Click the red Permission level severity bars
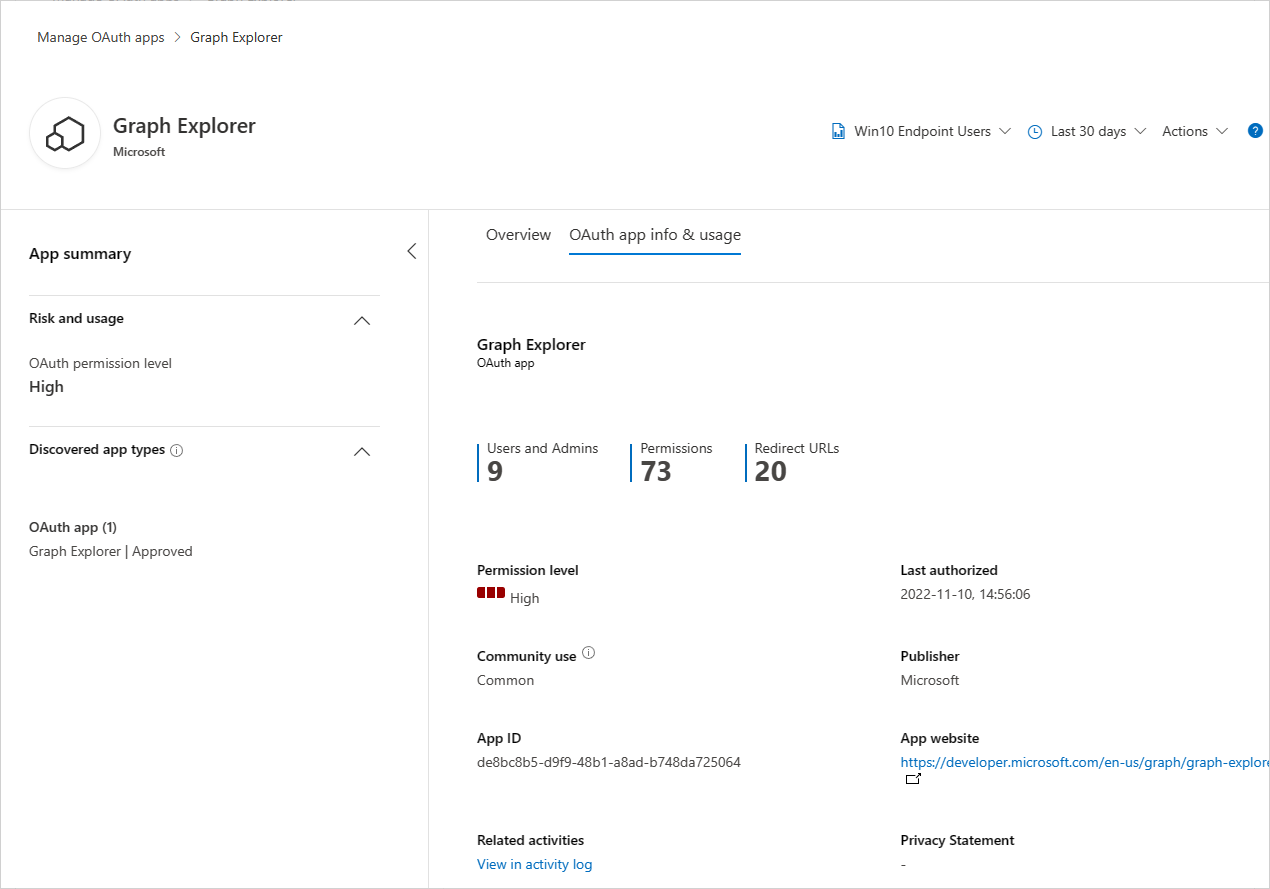 click(490, 592)
